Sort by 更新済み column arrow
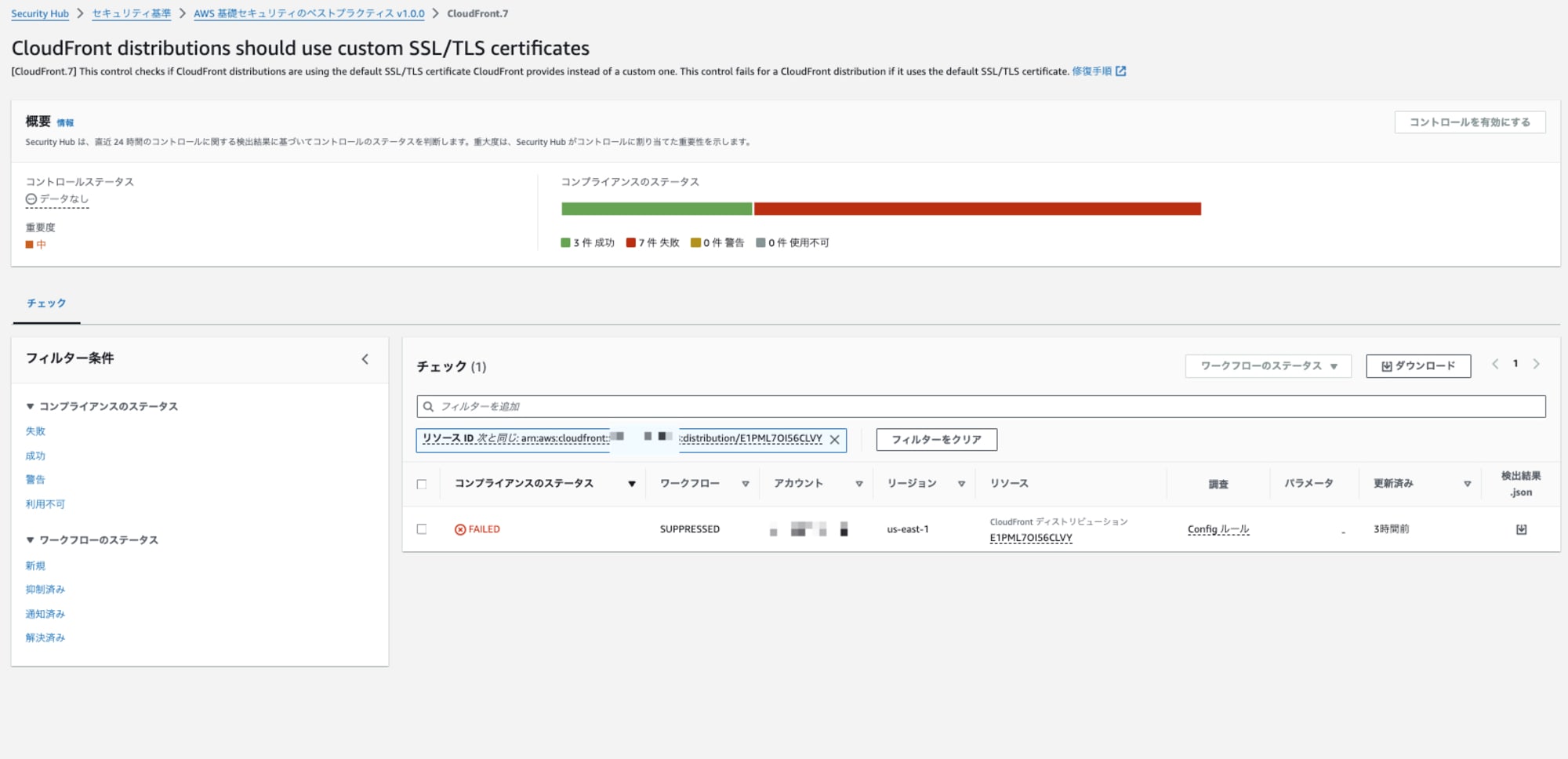 pos(1467,484)
